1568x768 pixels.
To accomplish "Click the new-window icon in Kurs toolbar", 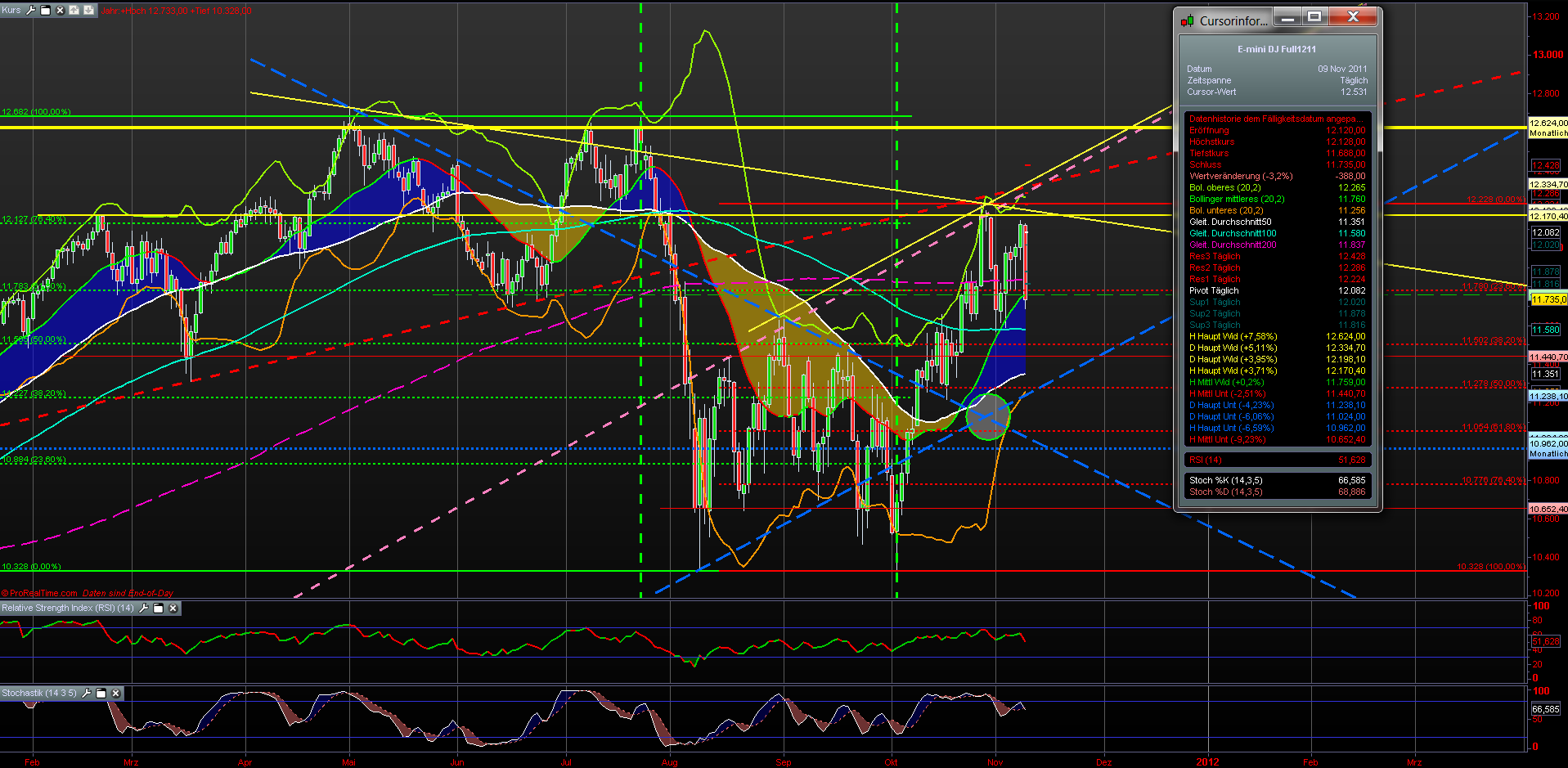I will pos(46,11).
